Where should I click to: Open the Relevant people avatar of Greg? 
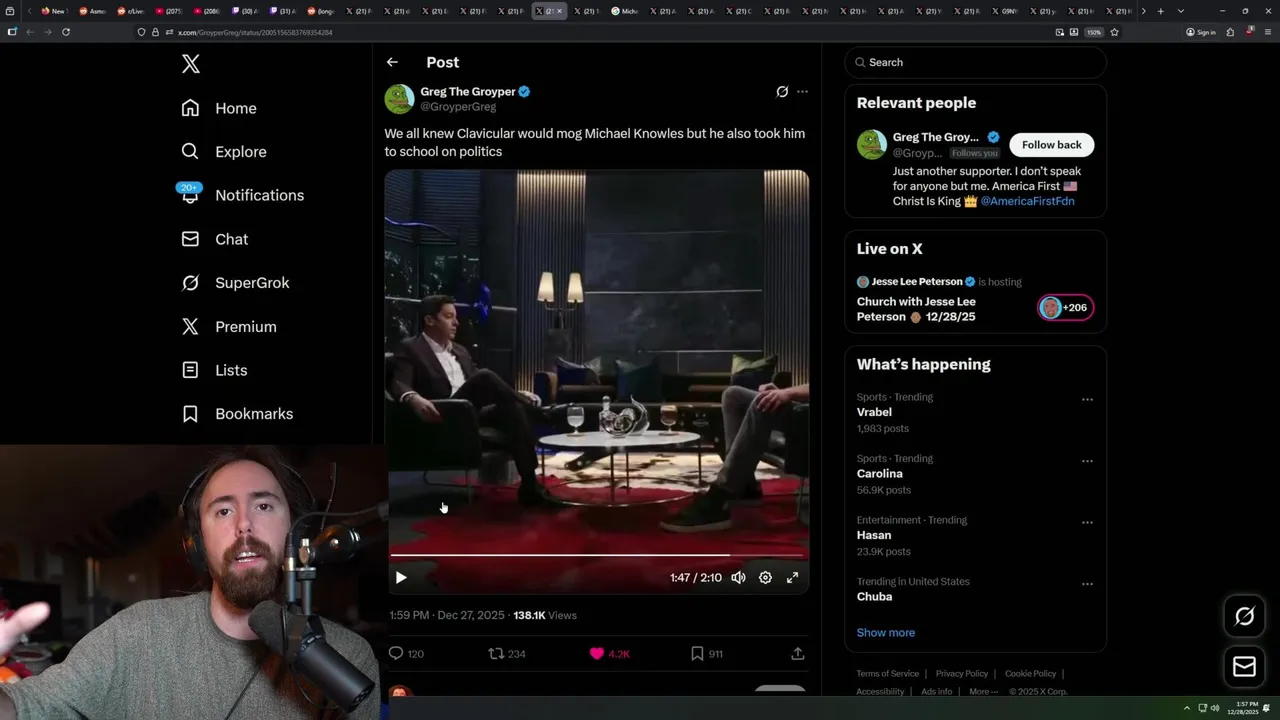pyautogui.click(x=872, y=144)
